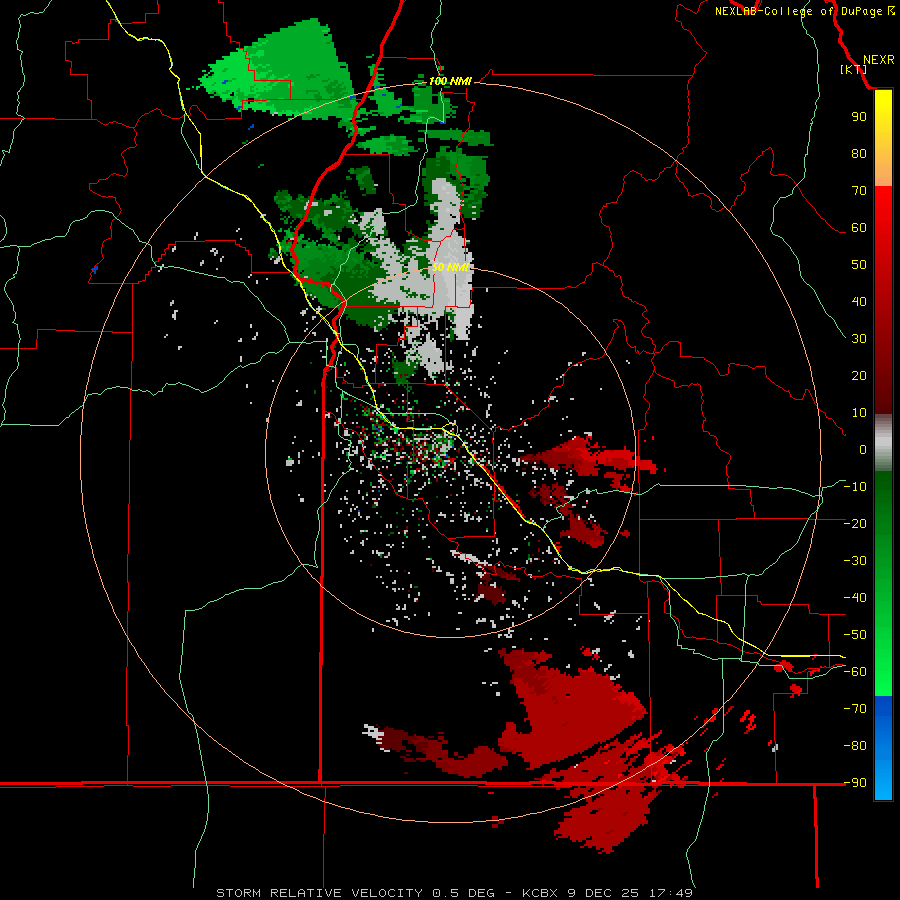The image size is (900, 900).
Task: Click the "-60" scale value on legend
Action: 855,672
